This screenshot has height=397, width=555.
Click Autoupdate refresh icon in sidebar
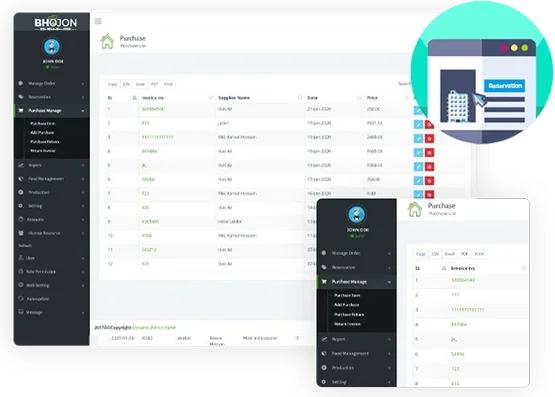tap(21, 299)
